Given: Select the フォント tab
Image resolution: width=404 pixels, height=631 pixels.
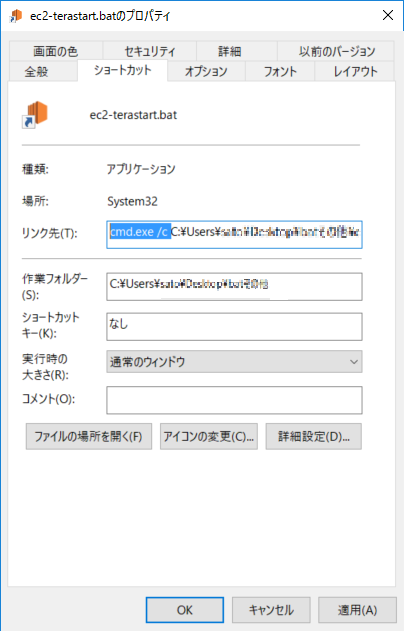Looking at the screenshot, I should (x=280, y=72).
